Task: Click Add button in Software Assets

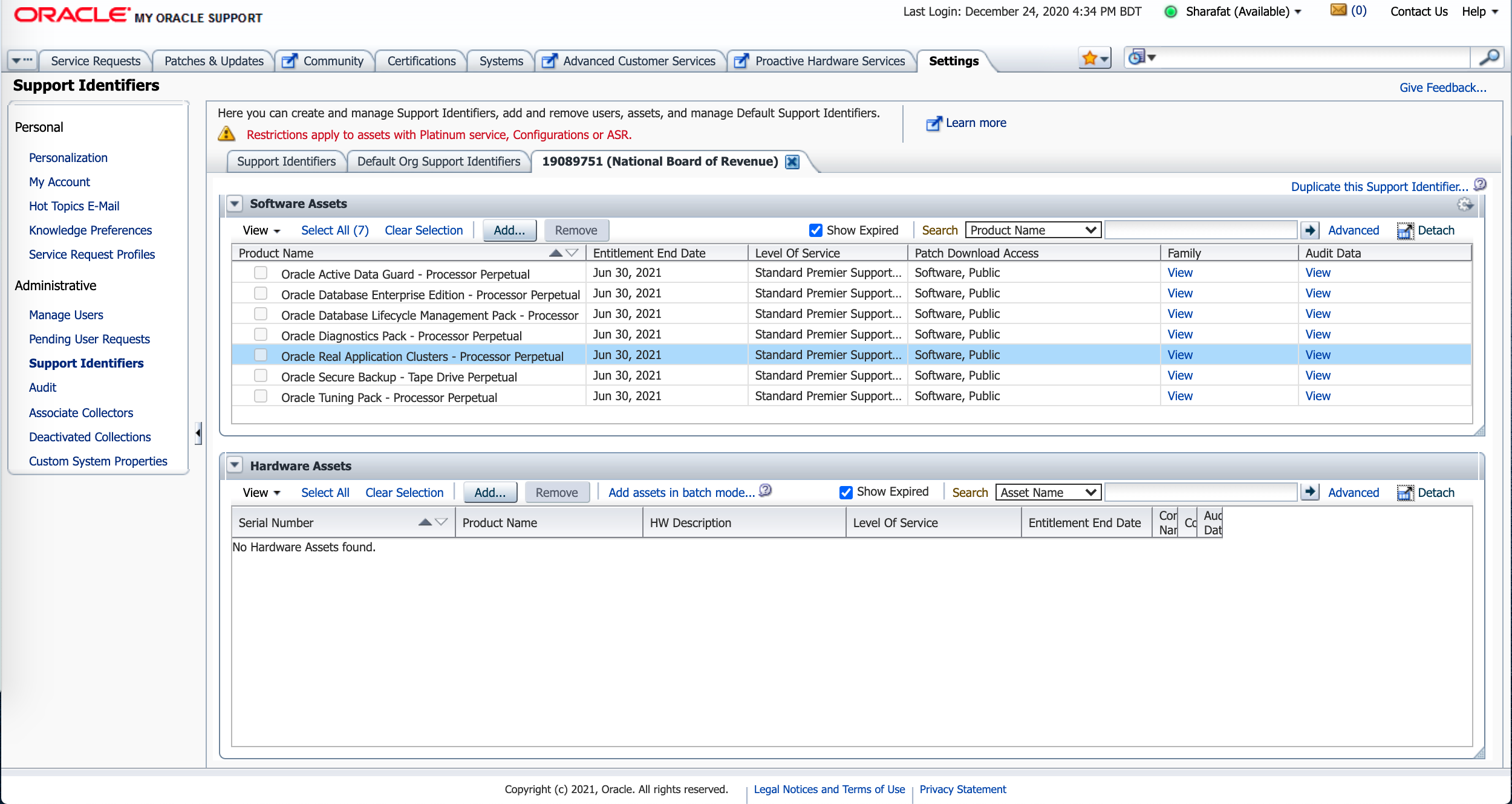Action: click(x=509, y=230)
